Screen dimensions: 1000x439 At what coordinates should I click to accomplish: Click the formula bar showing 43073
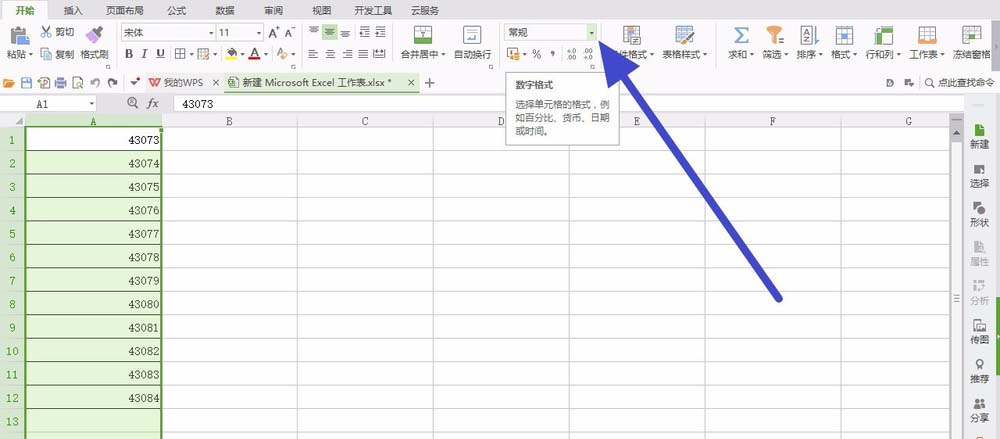568,103
